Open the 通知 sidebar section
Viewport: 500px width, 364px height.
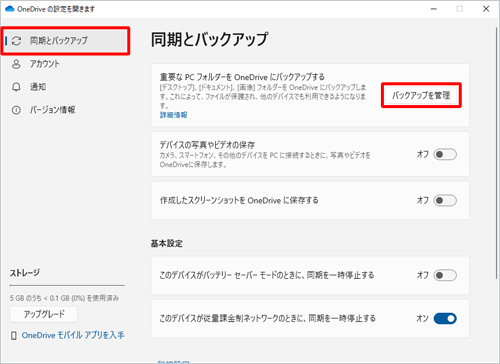[38, 87]
